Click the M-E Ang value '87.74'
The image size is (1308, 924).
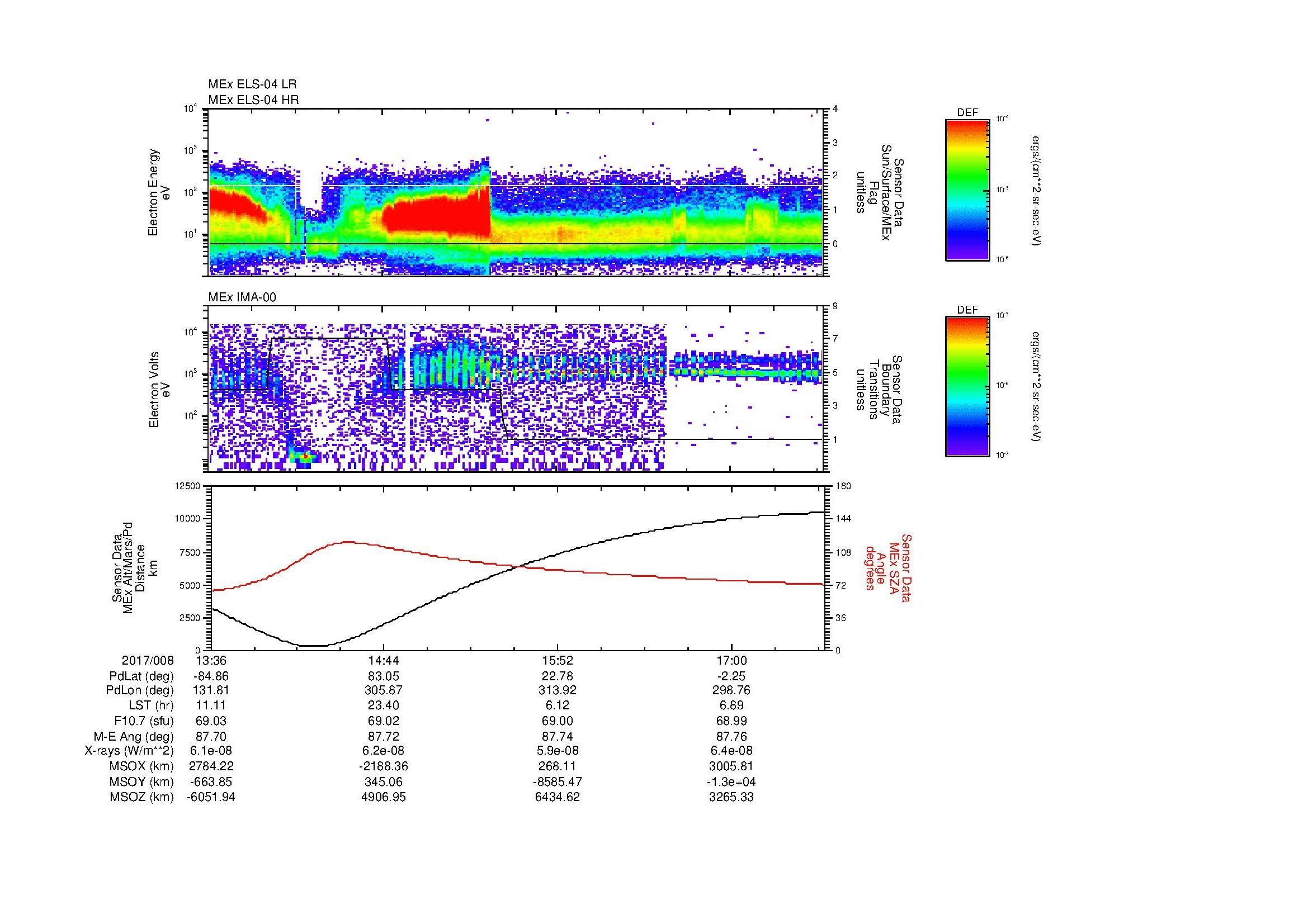click(x=558, y=736)
